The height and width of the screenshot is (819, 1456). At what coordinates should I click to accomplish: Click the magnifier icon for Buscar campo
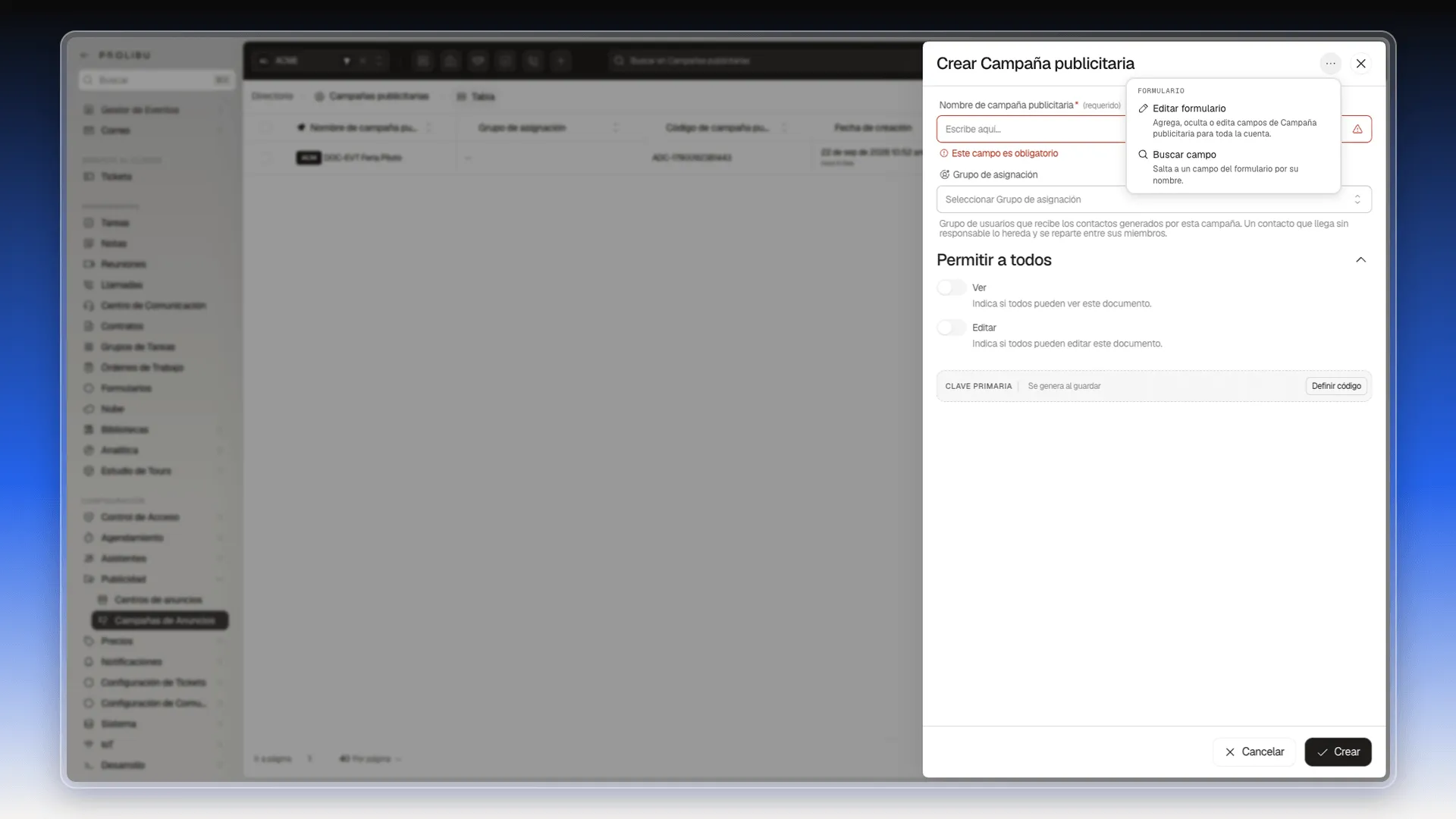coord(1143,155)
